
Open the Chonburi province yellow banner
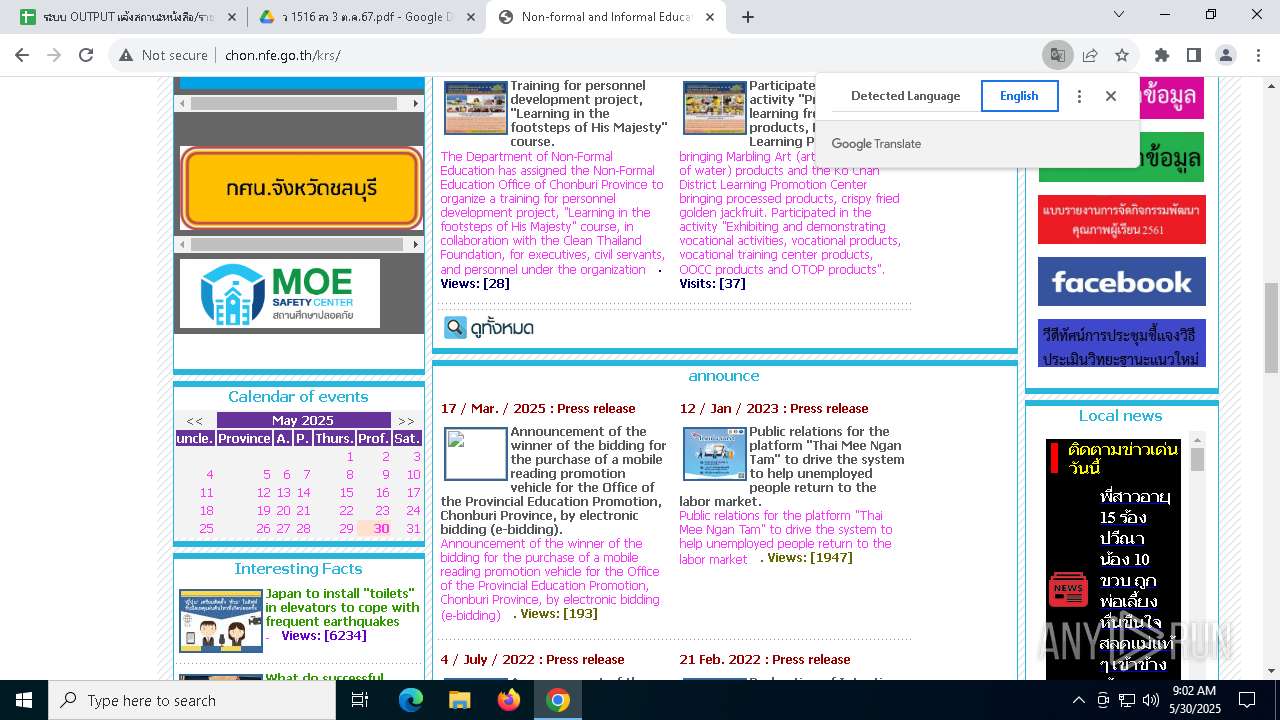tap(301, 188)
